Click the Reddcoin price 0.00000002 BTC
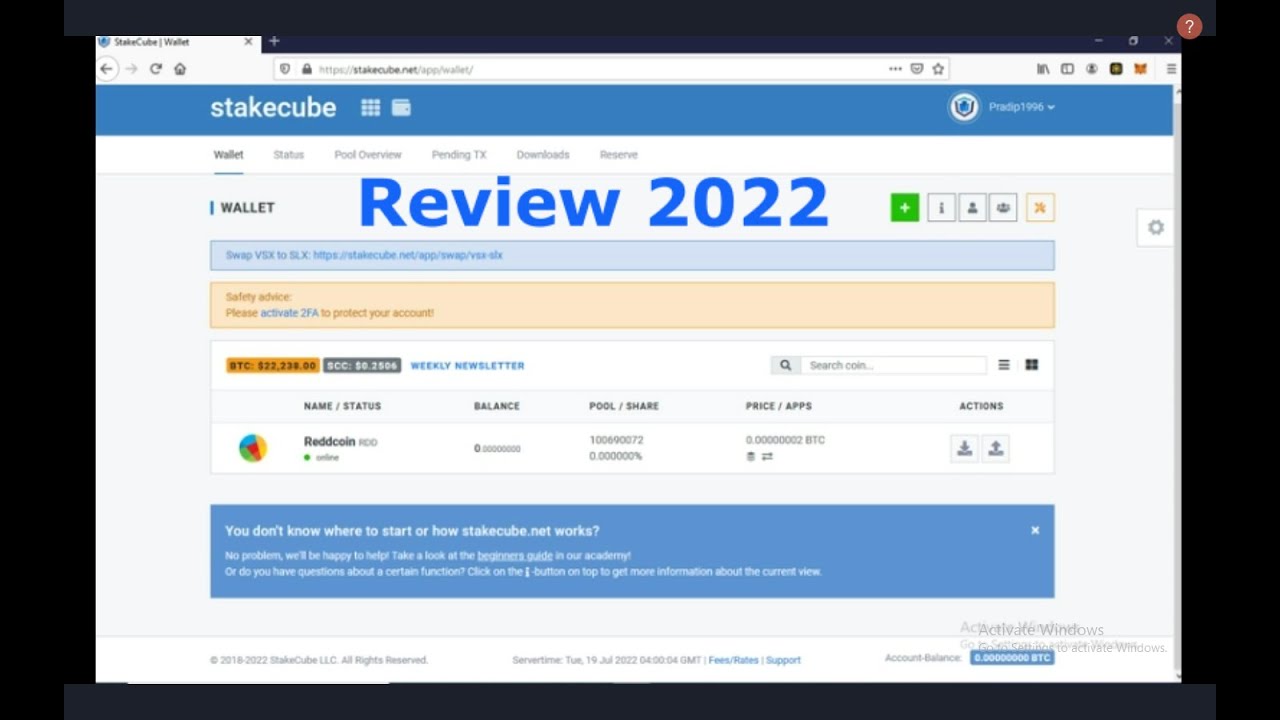Viewport: 1280px width, 720px height. click(x=785, y=440)
